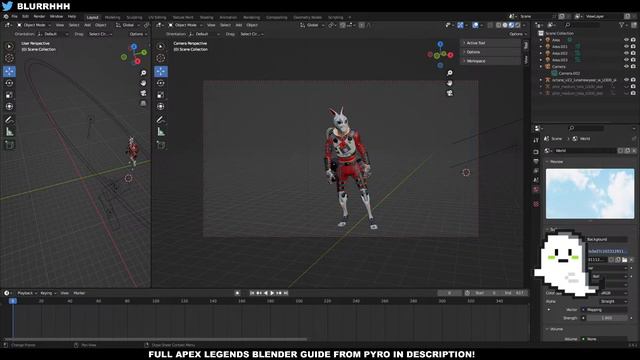Switch to Modeling workspace tab

[112, 17]
